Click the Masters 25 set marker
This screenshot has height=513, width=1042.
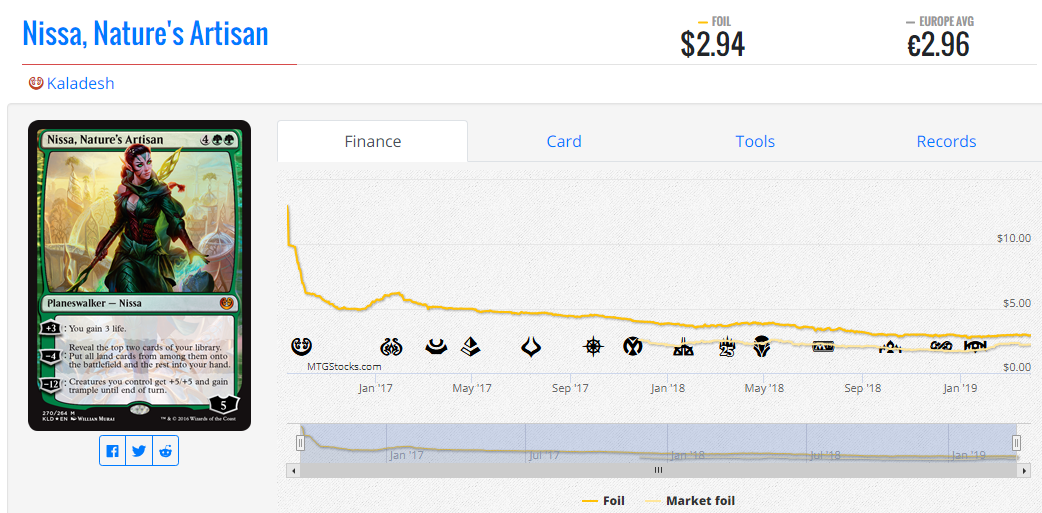coord(726,347)
